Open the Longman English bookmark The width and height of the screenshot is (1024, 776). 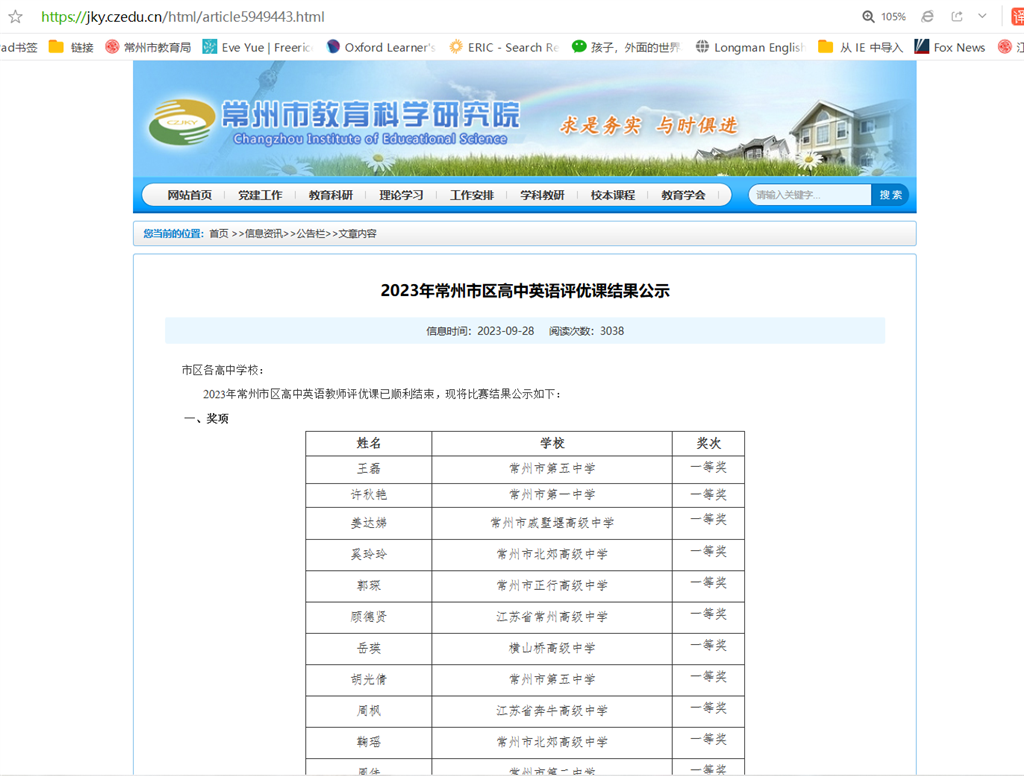750,47
